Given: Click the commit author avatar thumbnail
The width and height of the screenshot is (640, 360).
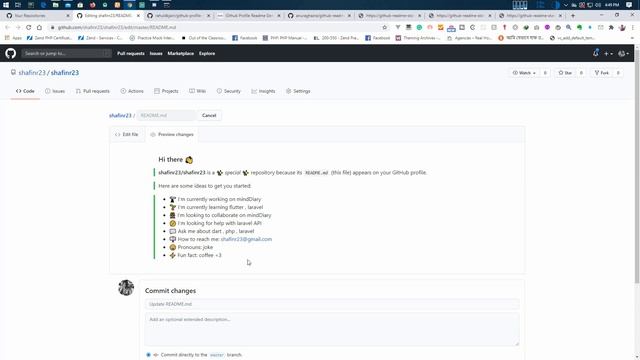Looking at the screenshot, I should pos(126,288).
